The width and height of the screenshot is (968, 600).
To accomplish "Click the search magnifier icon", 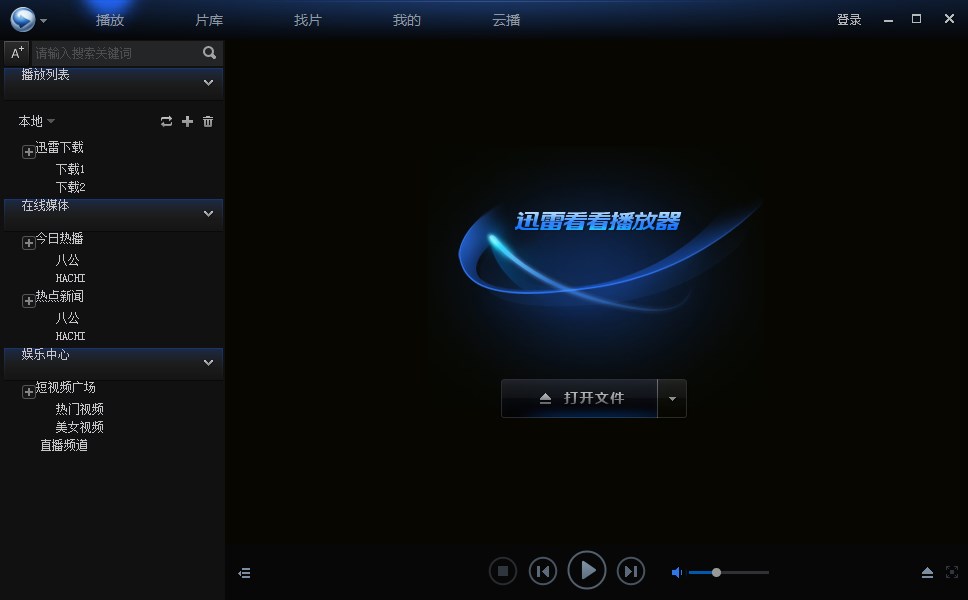I will 209,52.
